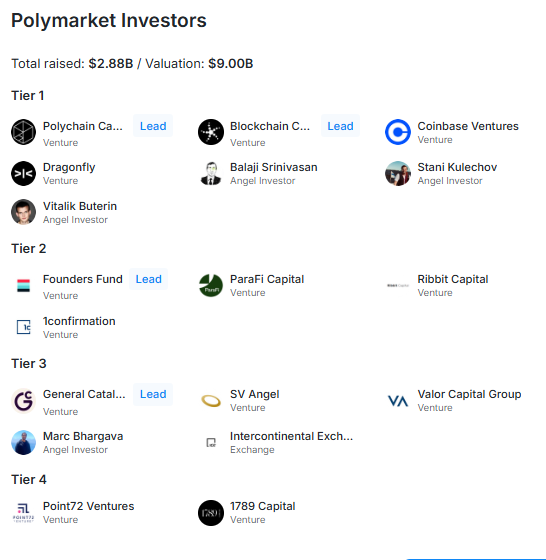Viewport: 546px width, 560px height.
Task: Click the Lead badge next to General Catal...
Action: 153,394
